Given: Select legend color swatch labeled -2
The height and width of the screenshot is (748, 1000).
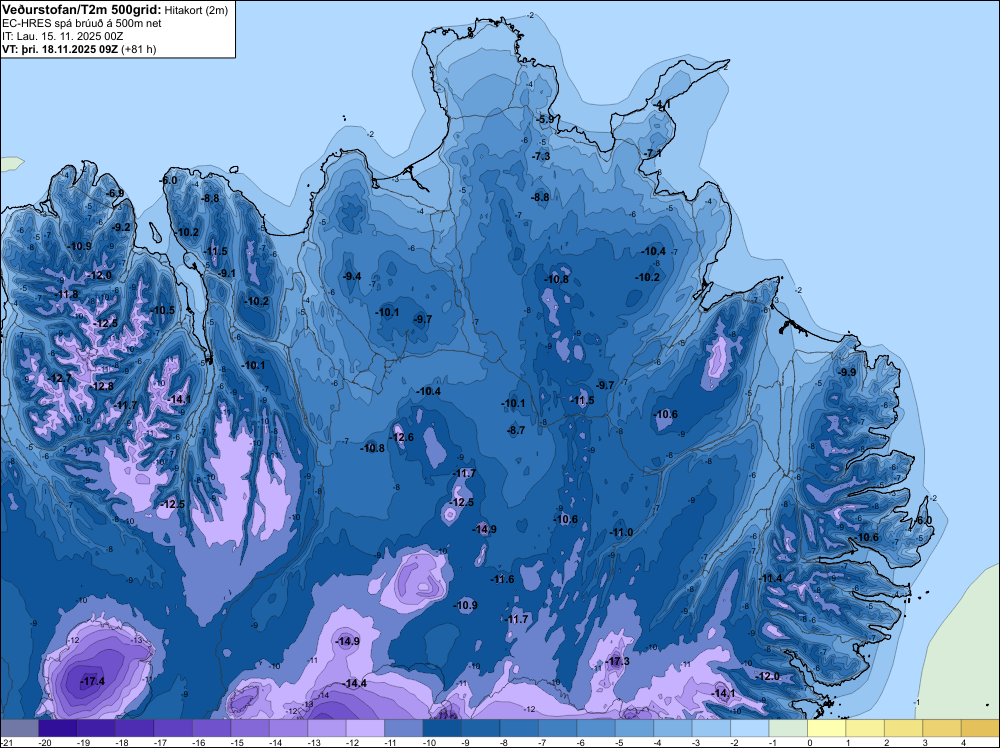Looking at the screenshot, I should click(x=750, y=728).
